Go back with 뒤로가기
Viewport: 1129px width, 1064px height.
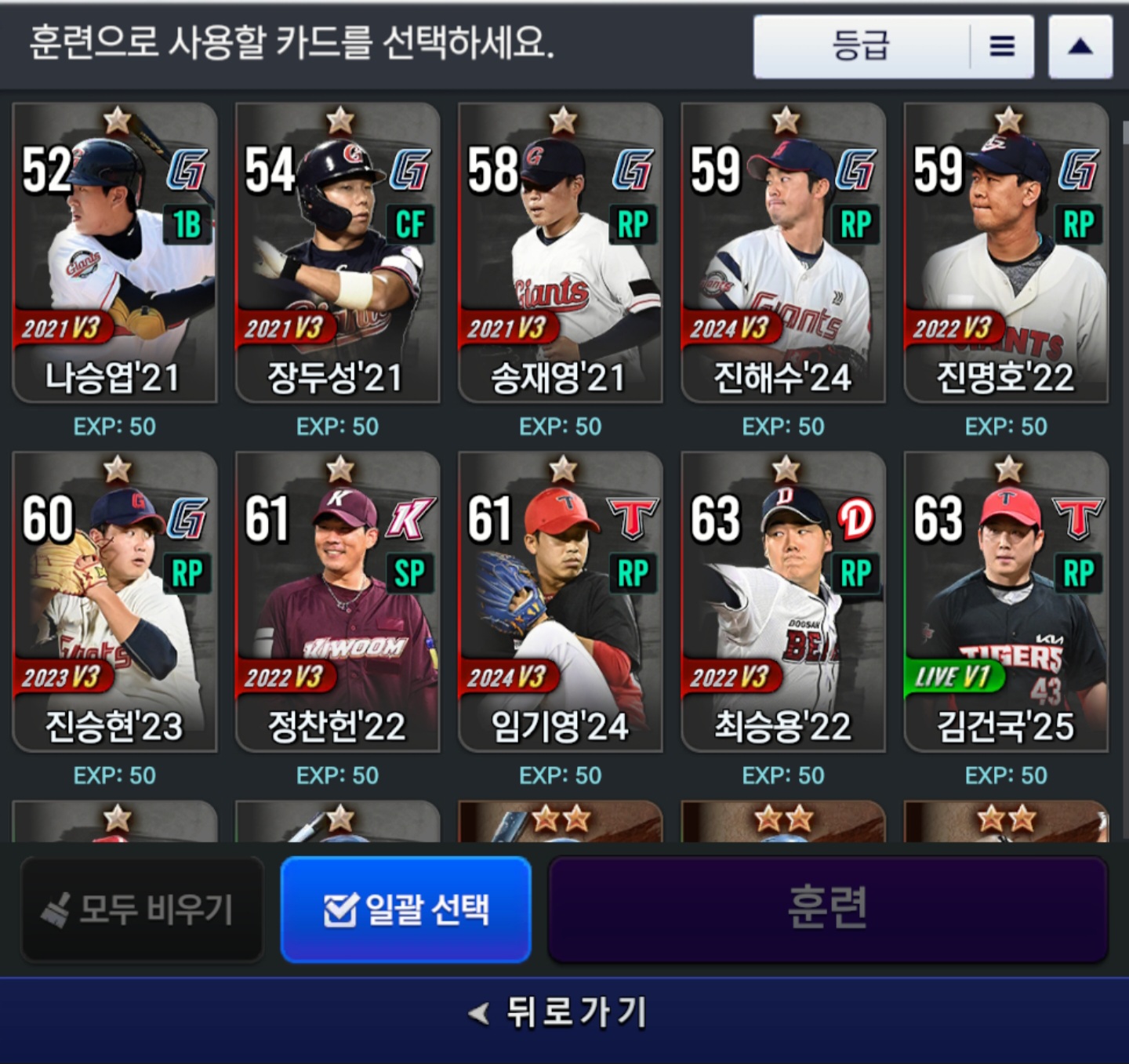click(x=558, y=1013)
